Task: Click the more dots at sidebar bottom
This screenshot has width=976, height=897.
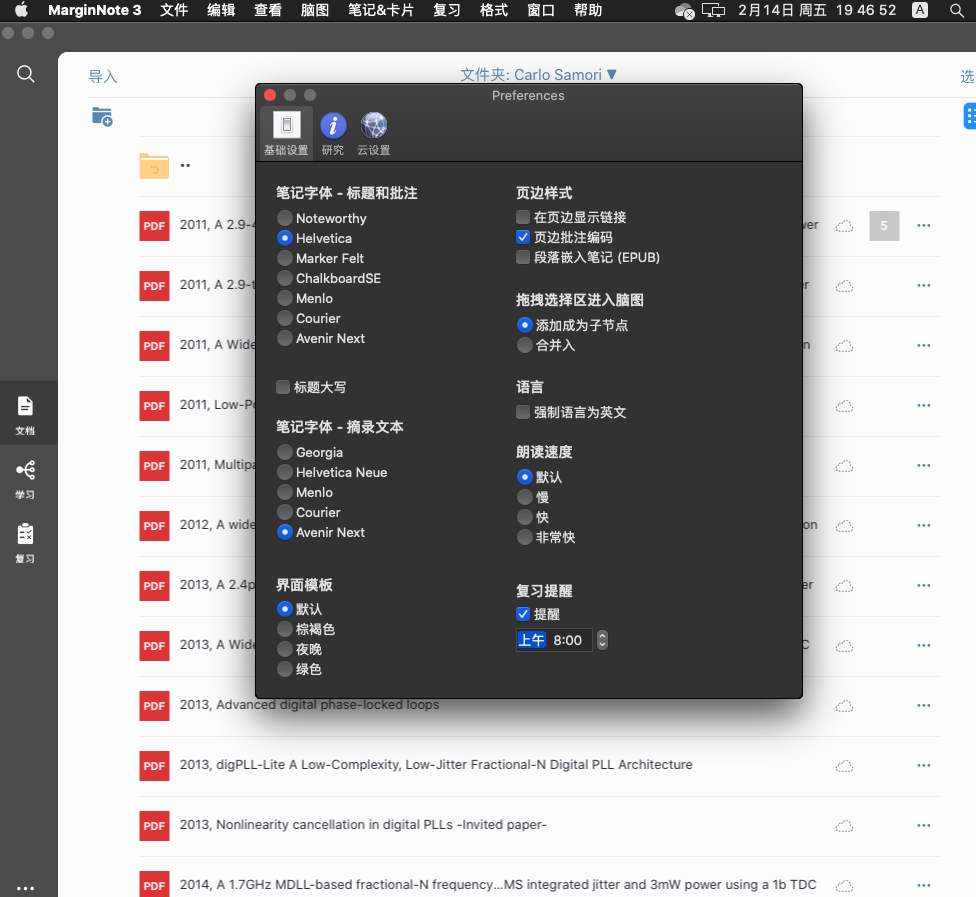Action: coord(26,888)
